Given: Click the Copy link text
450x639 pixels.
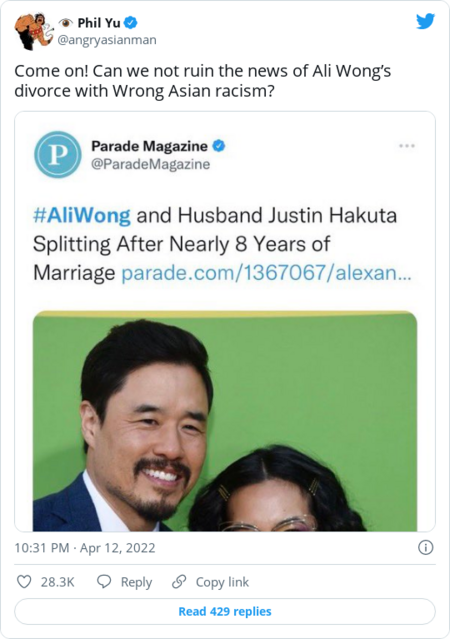Looking at the screenshot, I should [222, 582].
